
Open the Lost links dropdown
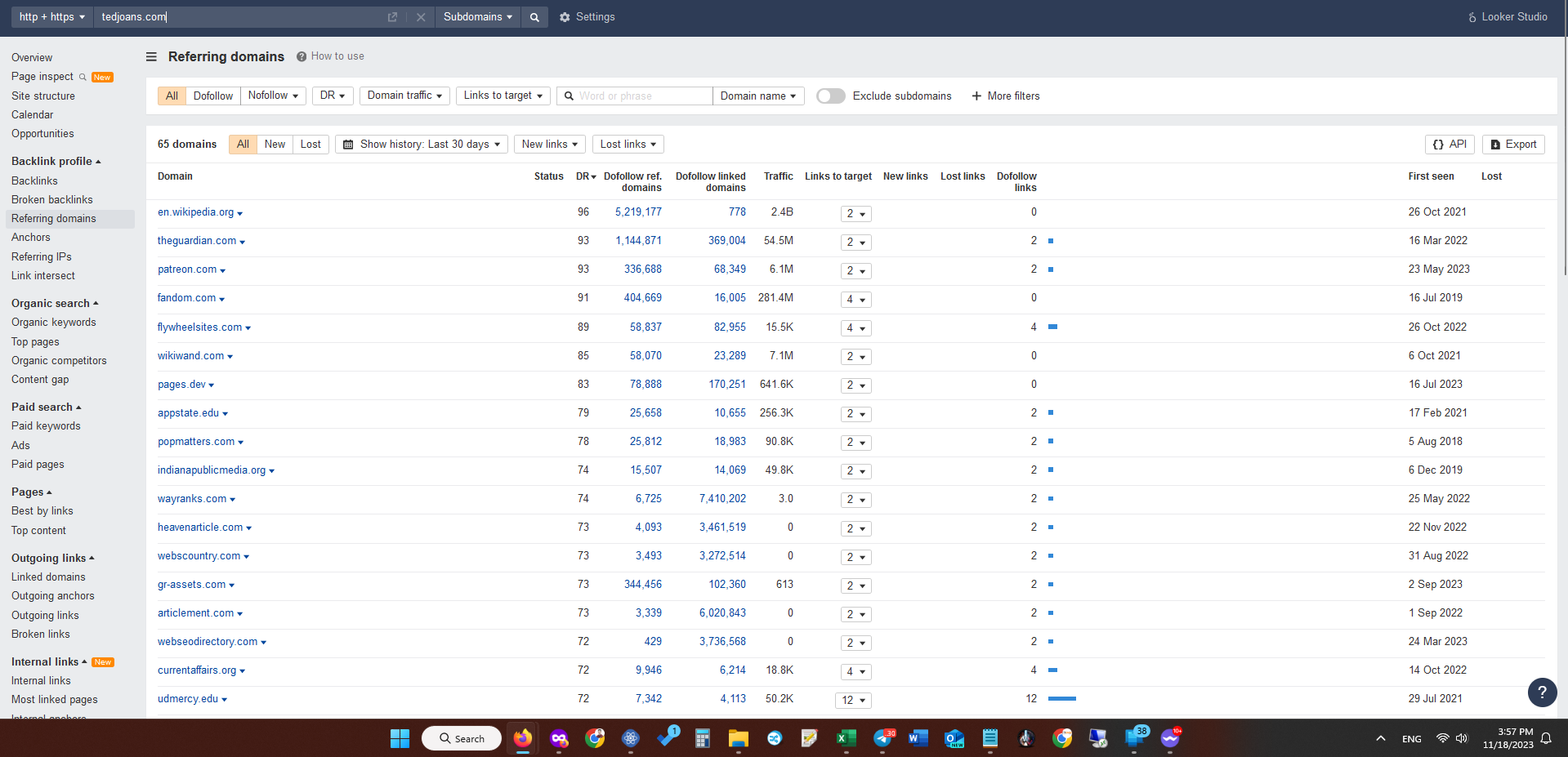point(628,145)
